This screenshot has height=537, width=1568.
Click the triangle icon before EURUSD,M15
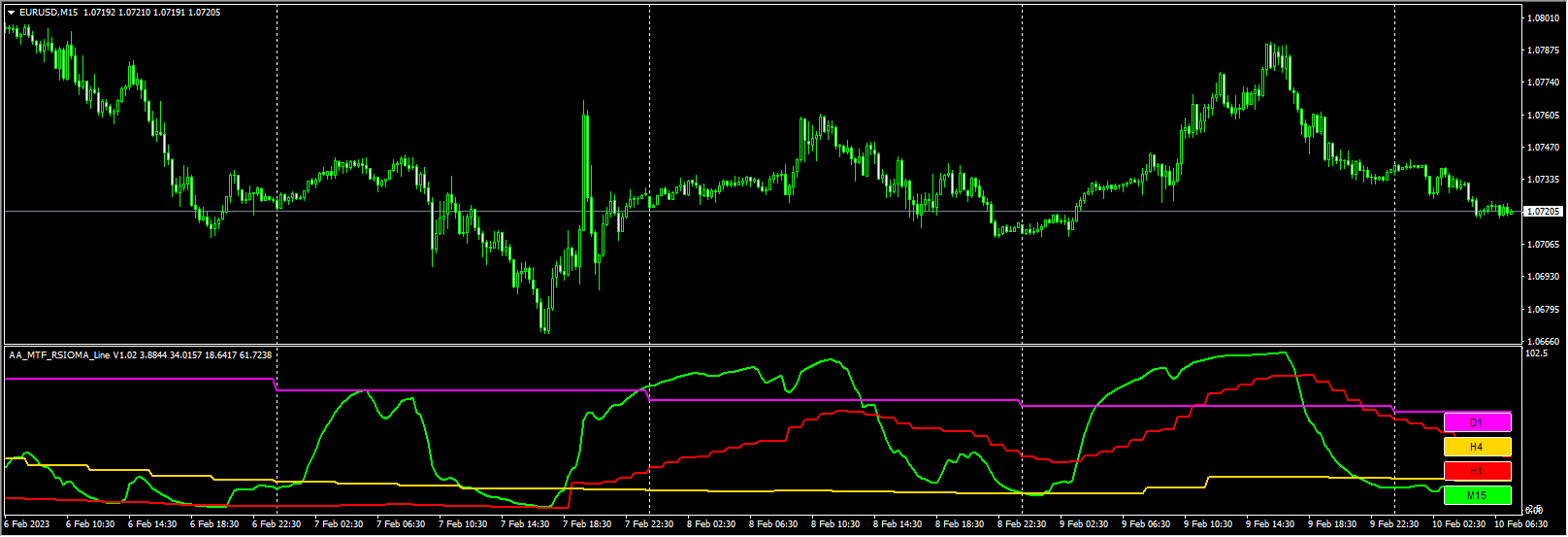12,13
